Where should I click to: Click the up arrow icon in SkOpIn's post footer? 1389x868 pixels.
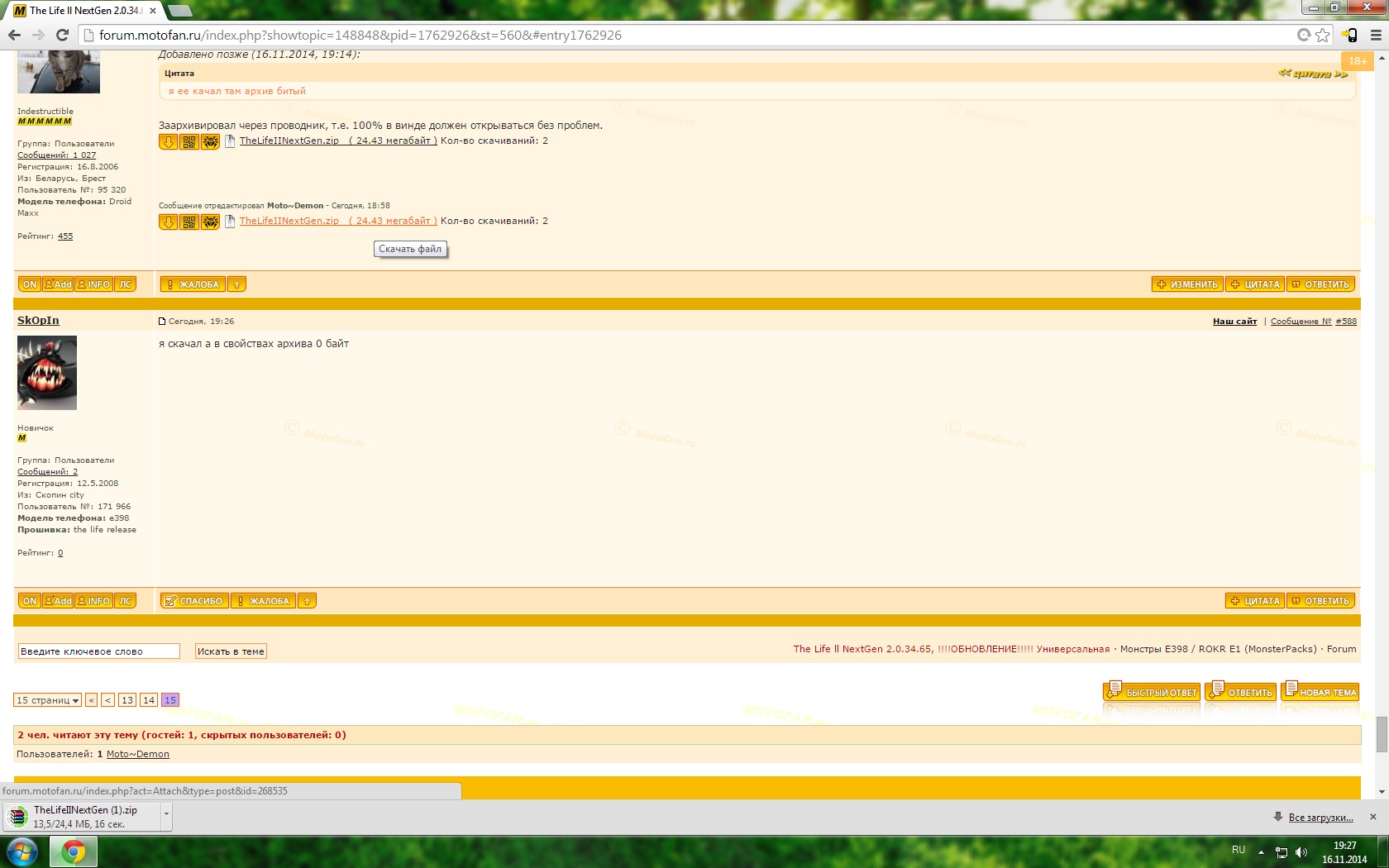coord(307,601)
